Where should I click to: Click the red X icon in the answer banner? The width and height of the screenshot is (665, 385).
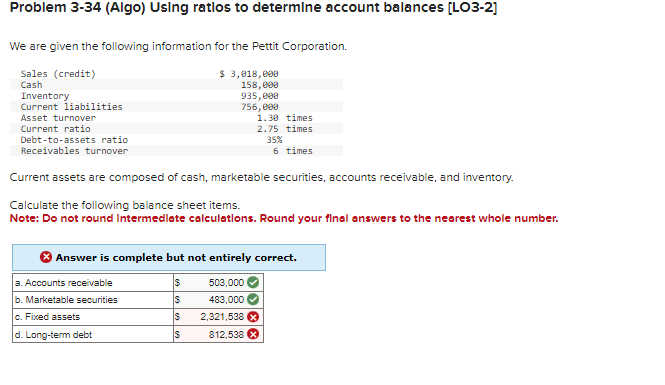point(46,257)
